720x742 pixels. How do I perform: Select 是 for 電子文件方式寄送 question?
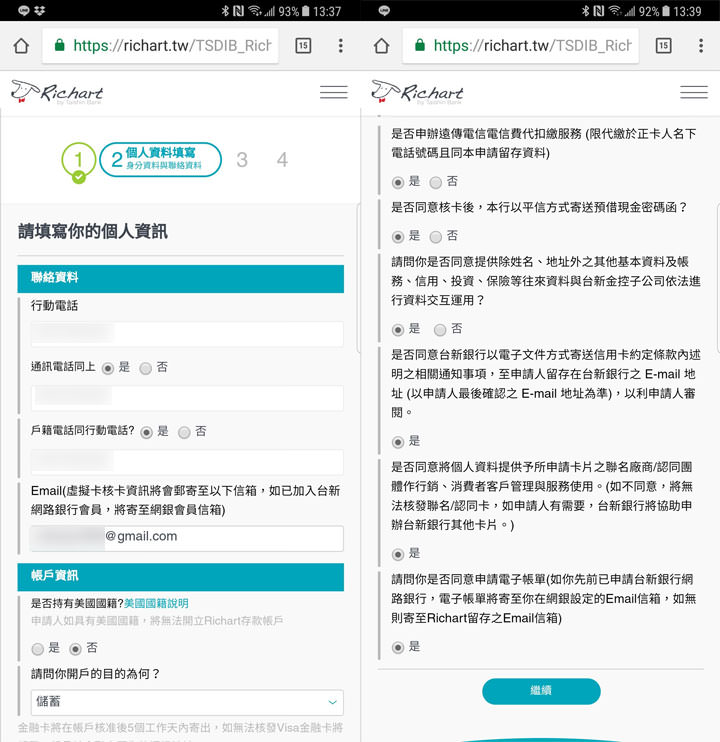coord(398,442)
